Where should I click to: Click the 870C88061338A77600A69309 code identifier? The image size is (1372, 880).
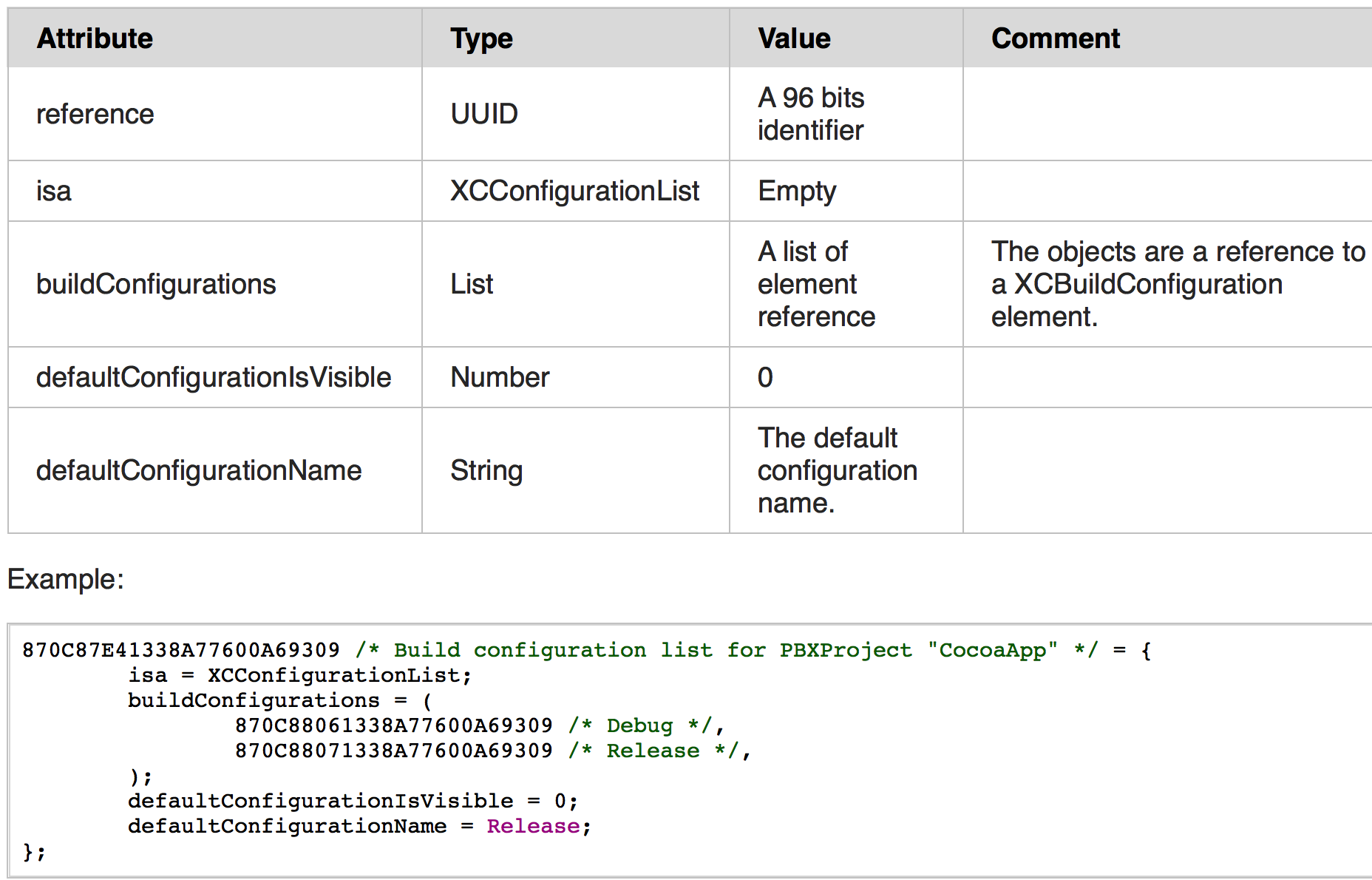(394, 725)
